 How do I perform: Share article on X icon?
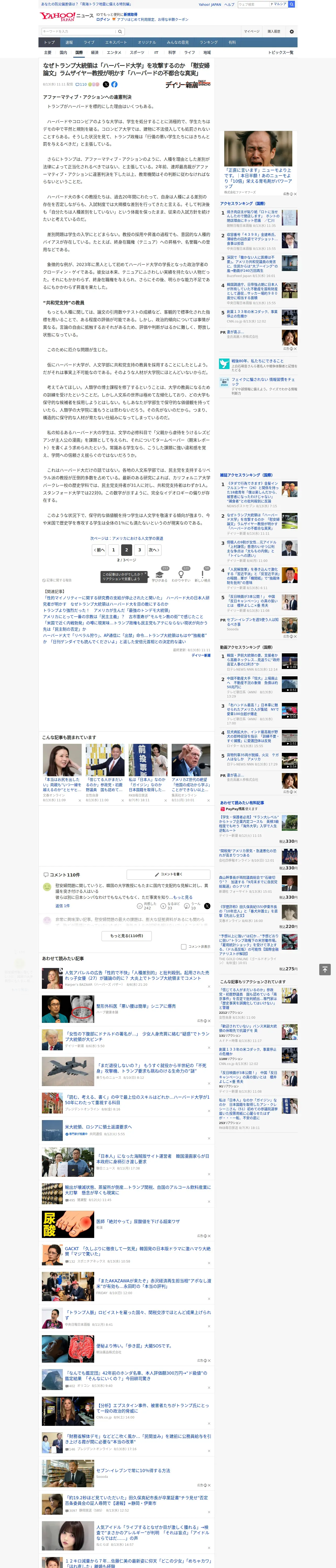[106, 85]
